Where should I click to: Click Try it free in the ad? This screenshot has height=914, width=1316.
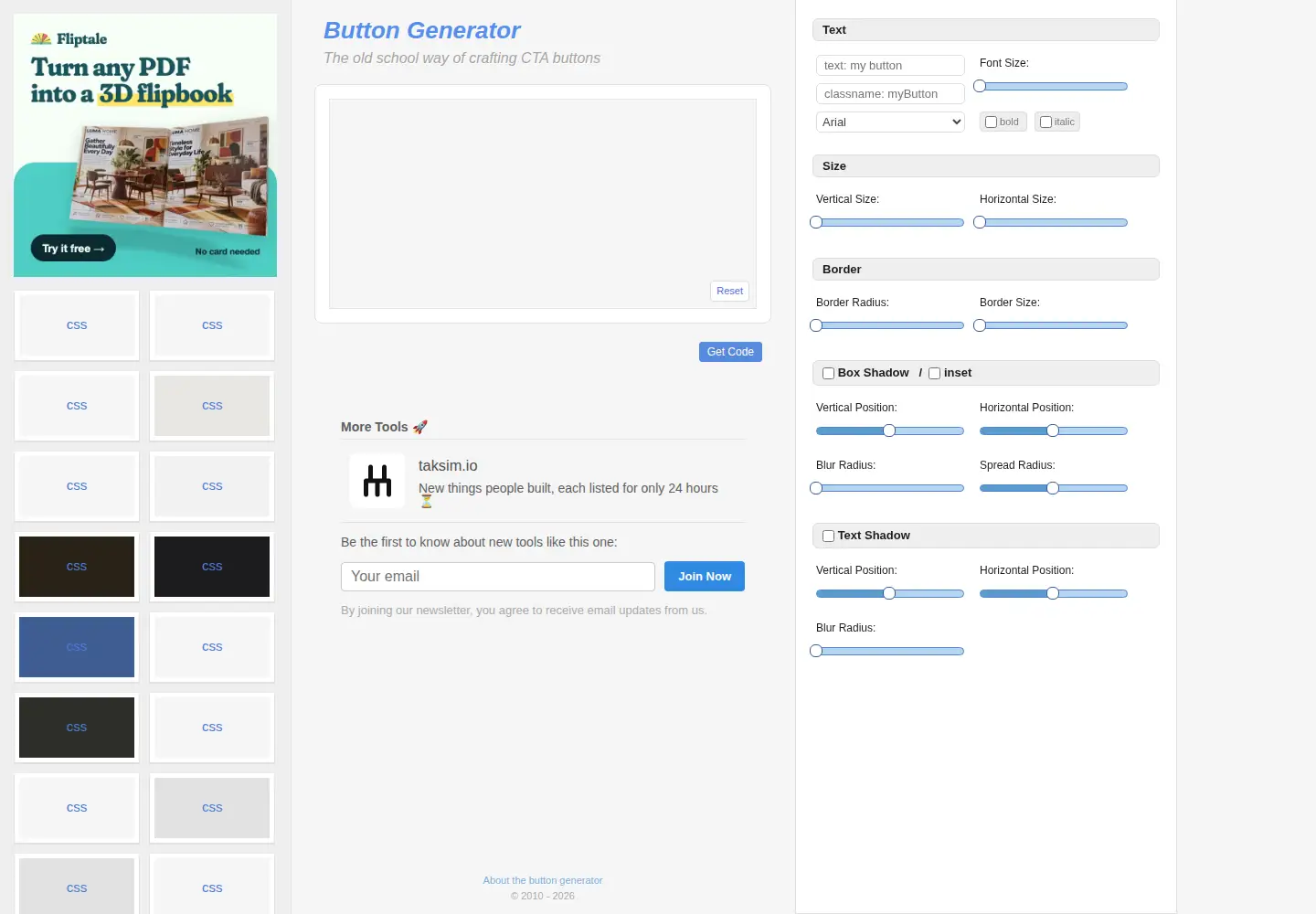[73, 249]
